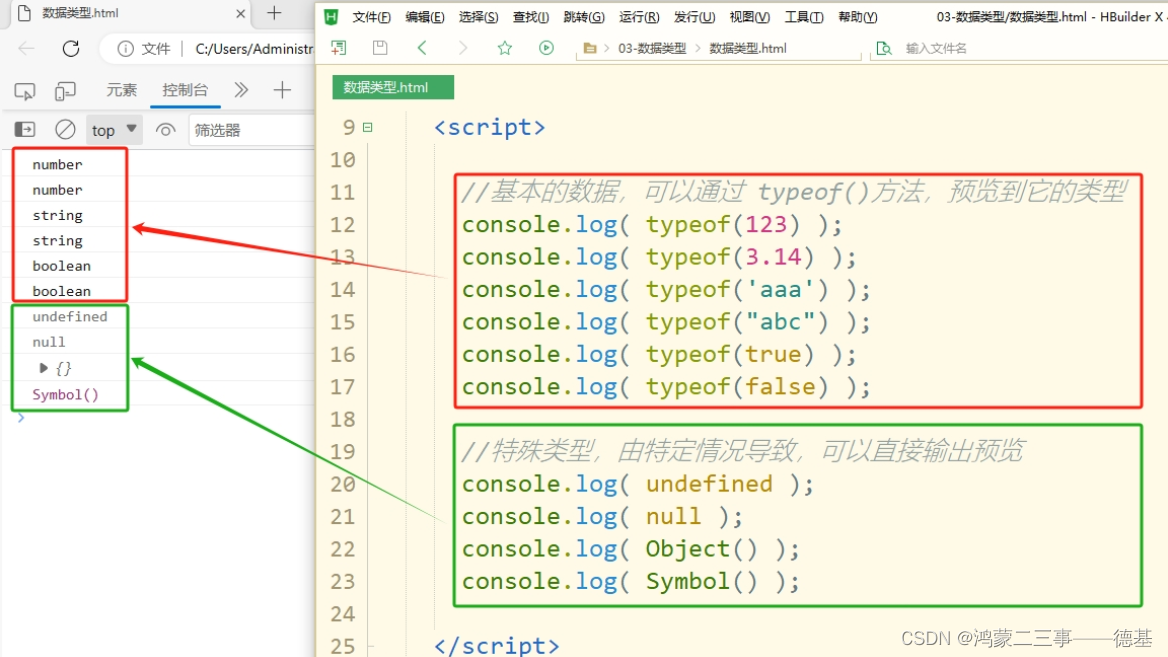Click the console input prompt
This screenshot has height=657, width=1168.
coord(21,418)
